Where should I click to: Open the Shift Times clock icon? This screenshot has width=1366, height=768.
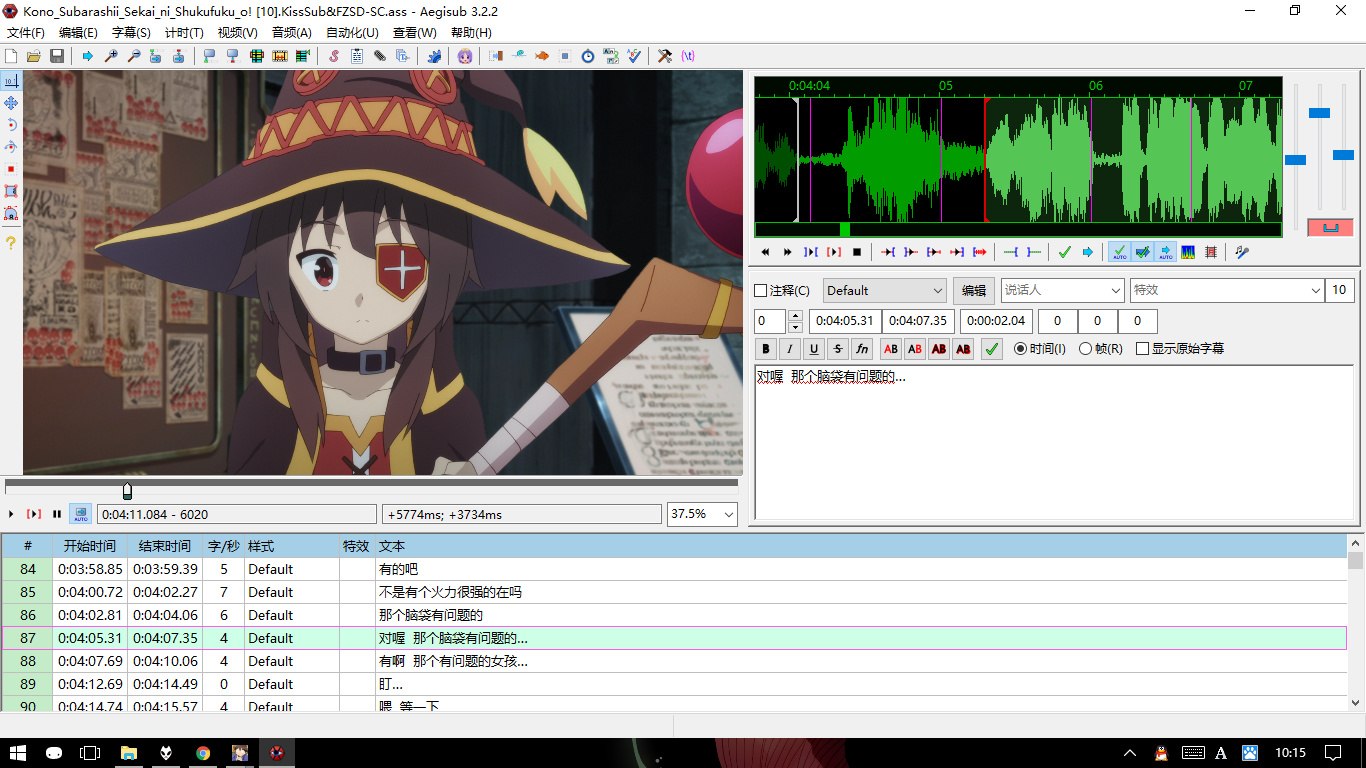588,56
